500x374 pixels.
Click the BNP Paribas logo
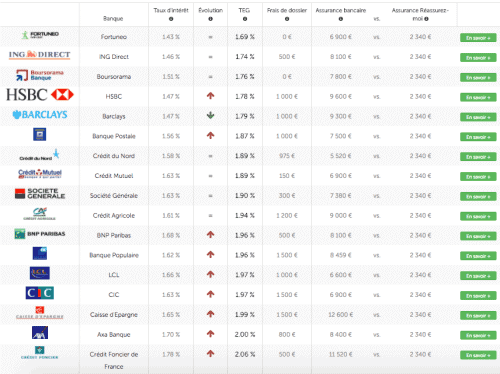pyautogui.click(x=40, y=234)
